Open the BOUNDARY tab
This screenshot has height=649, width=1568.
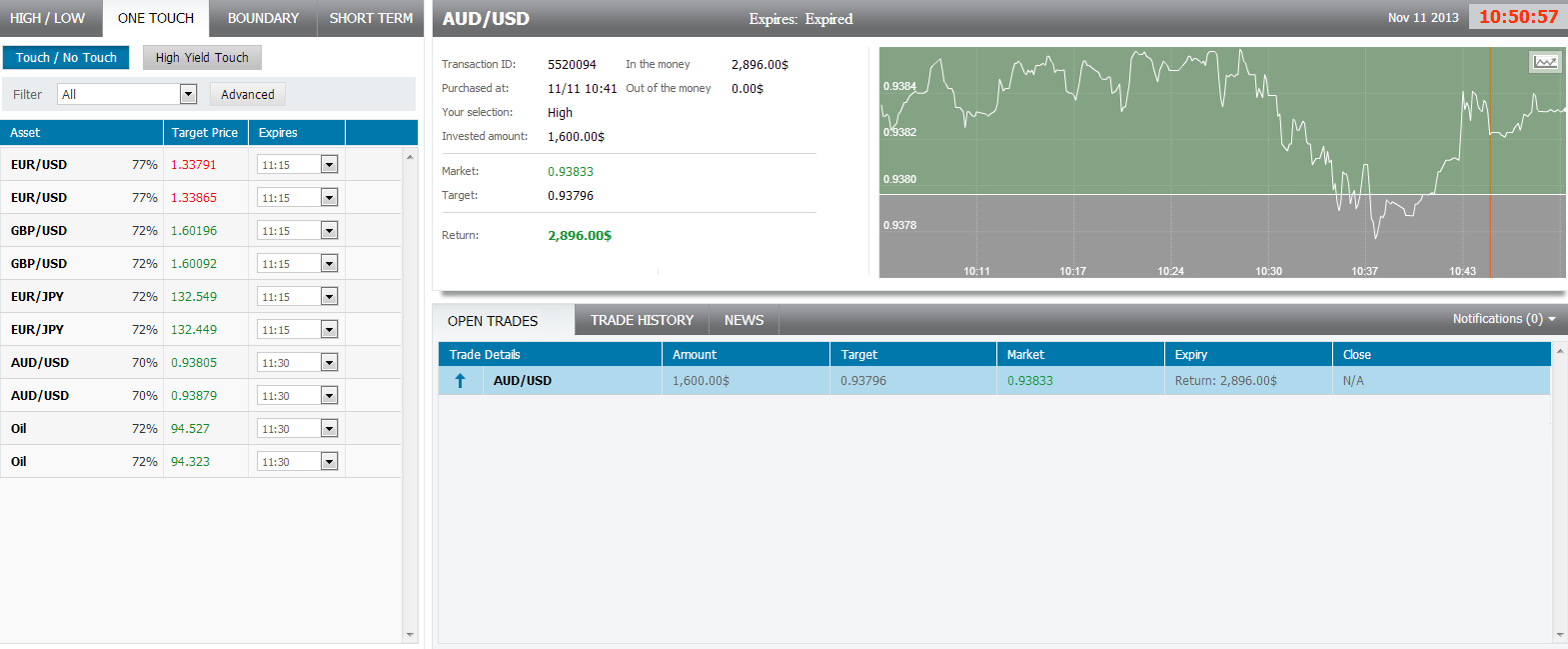coord(263,18)
